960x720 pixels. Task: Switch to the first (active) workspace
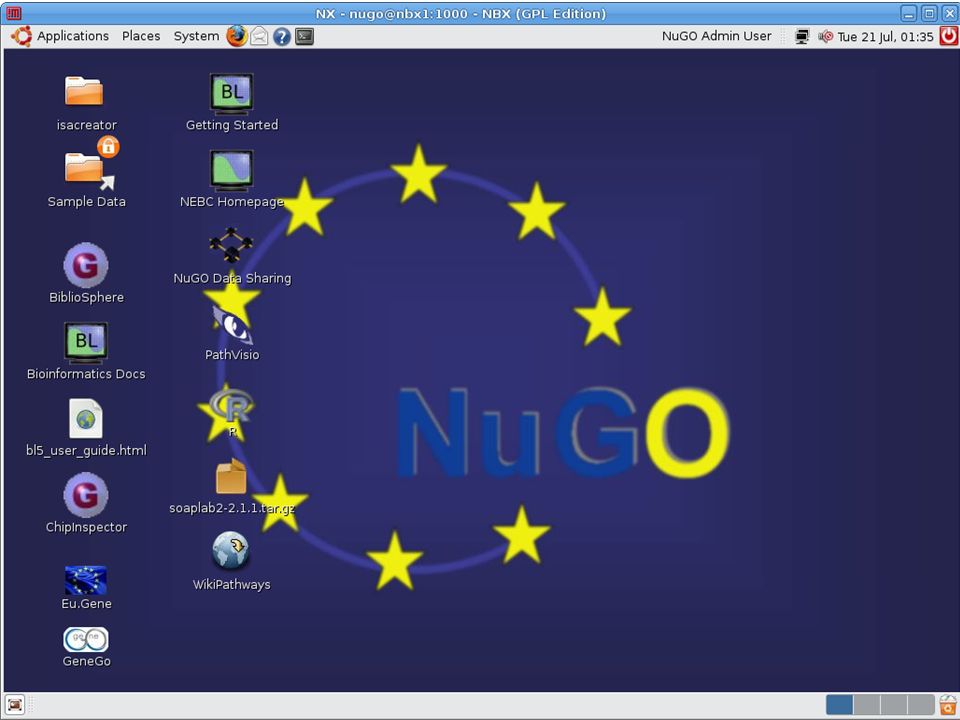839,705
